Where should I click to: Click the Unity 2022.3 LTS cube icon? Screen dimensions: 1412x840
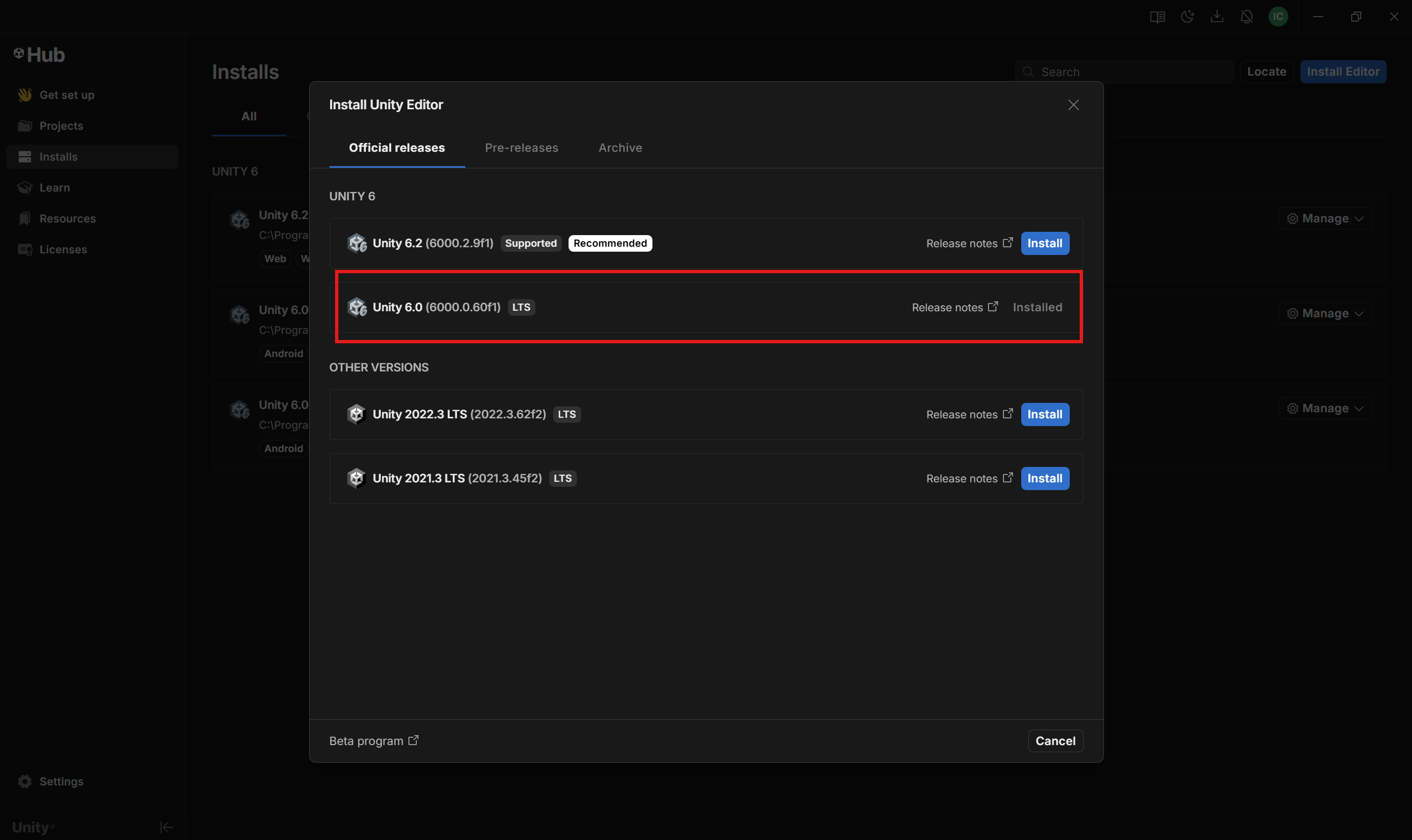(357, 414)
